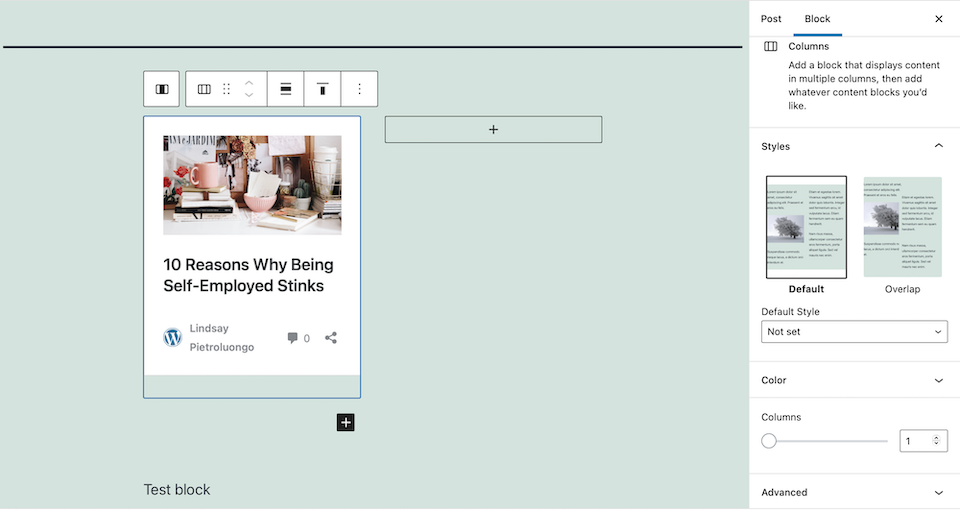Viewport: 960px width, 512px height.
Task: Add a block in the empty column
Action: click(493, 129)
